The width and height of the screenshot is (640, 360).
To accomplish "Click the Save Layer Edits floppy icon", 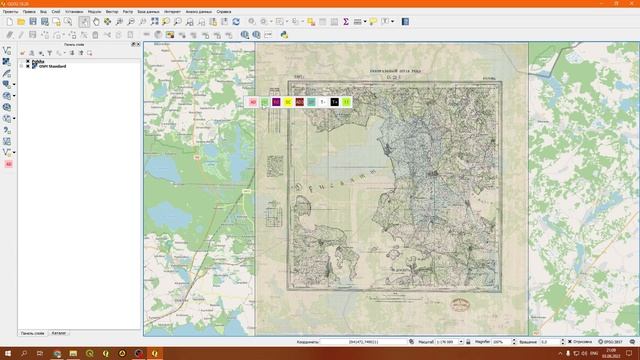I will coord(33,35).
